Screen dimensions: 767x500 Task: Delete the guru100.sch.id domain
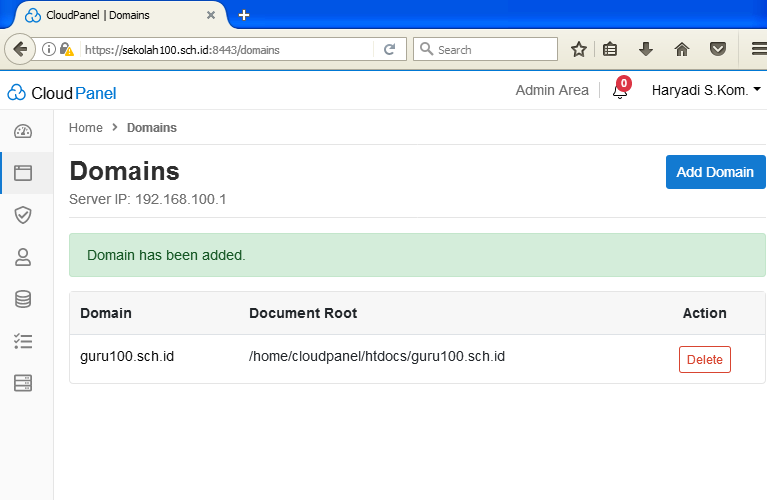(704, 360)
